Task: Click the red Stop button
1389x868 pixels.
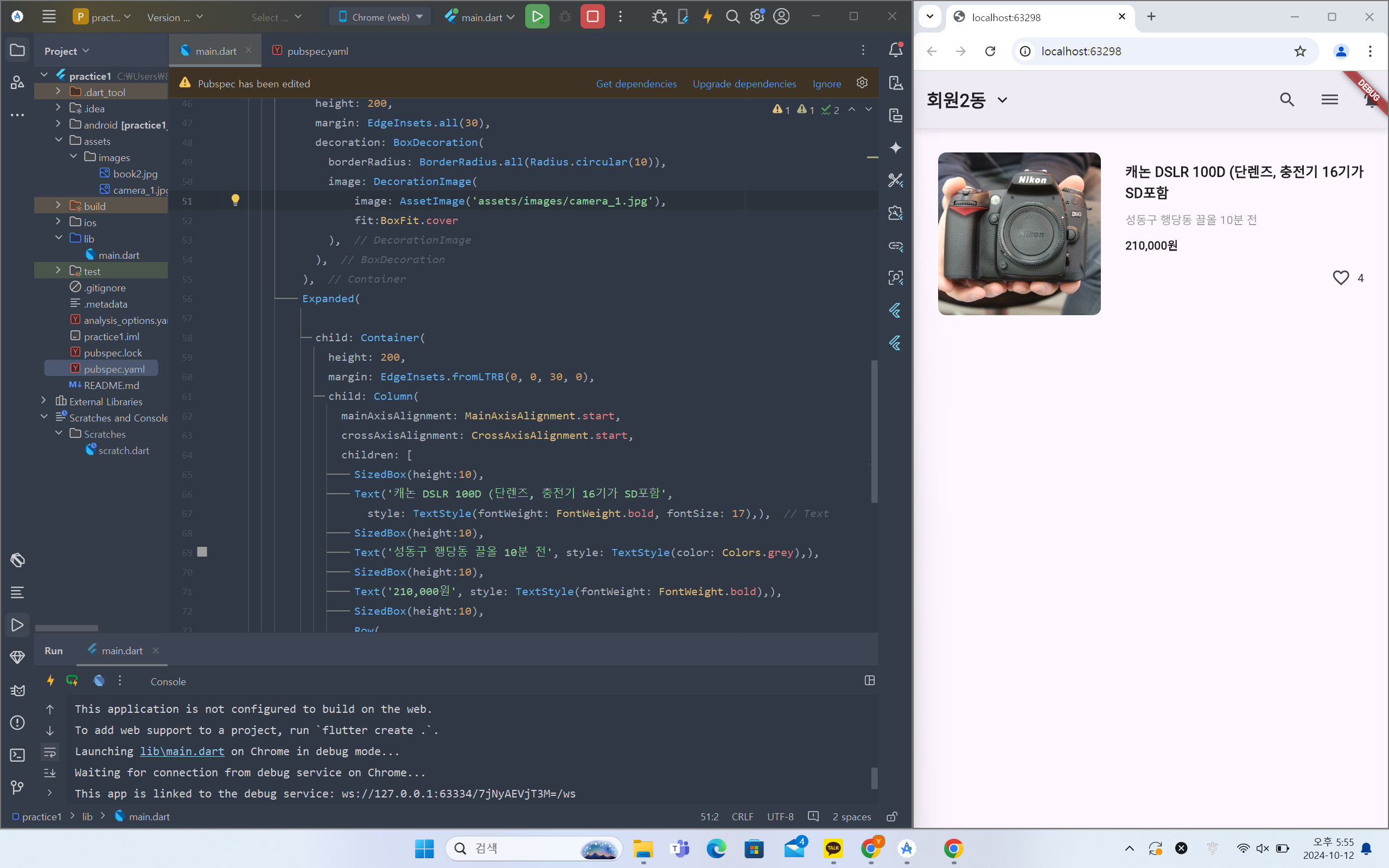Action: pos(592,17)
